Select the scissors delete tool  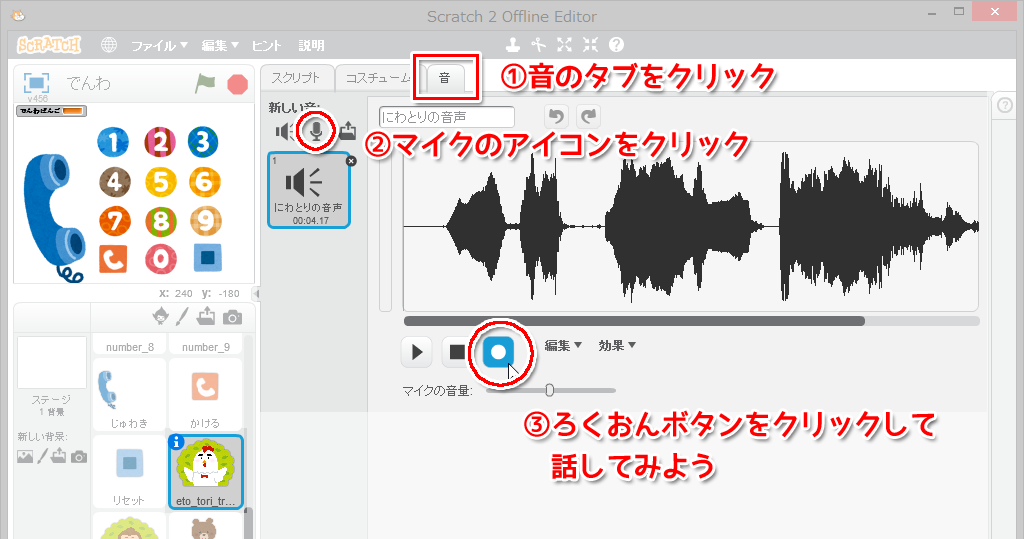pyautogui.click(x=539, y=44)
